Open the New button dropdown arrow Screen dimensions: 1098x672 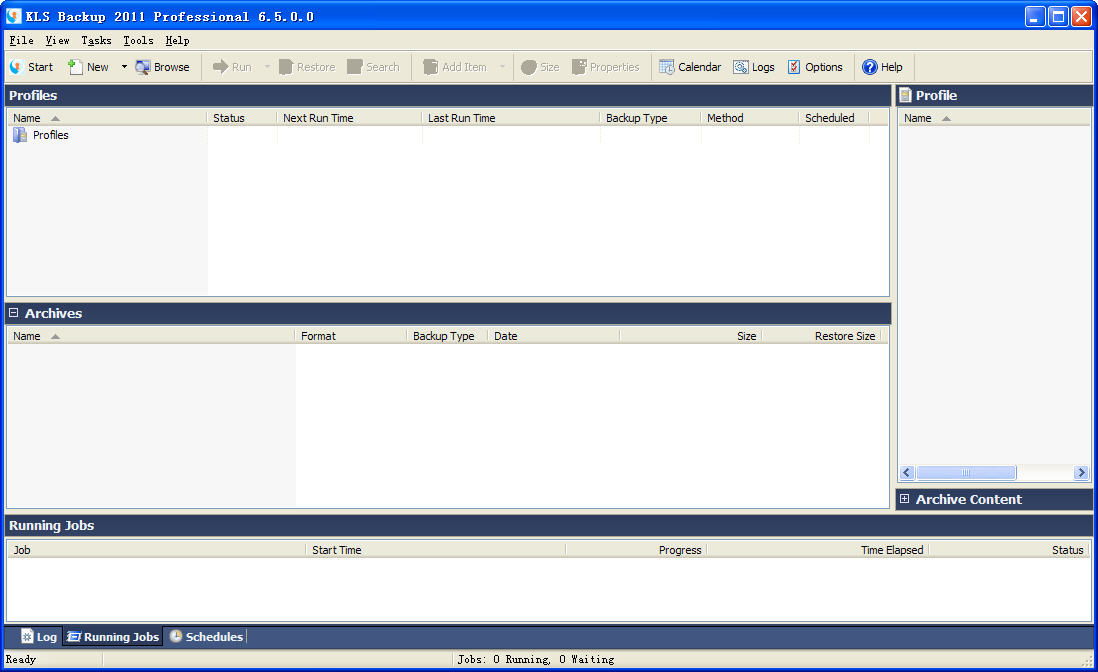(x=124, y=67)
